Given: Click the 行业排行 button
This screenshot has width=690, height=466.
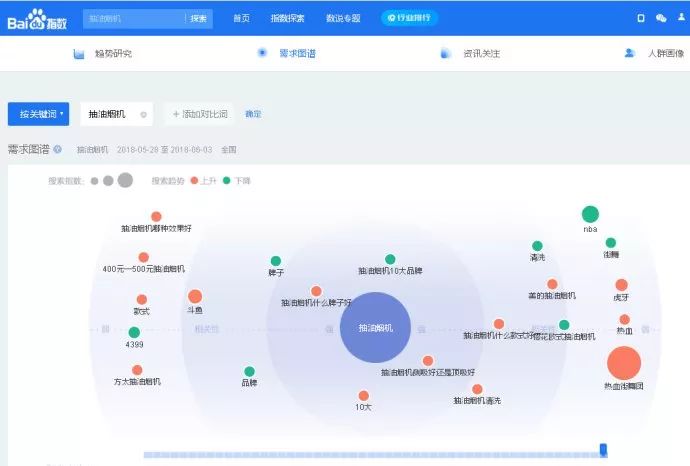Looking at the screenshot, I should coord(409,18).
